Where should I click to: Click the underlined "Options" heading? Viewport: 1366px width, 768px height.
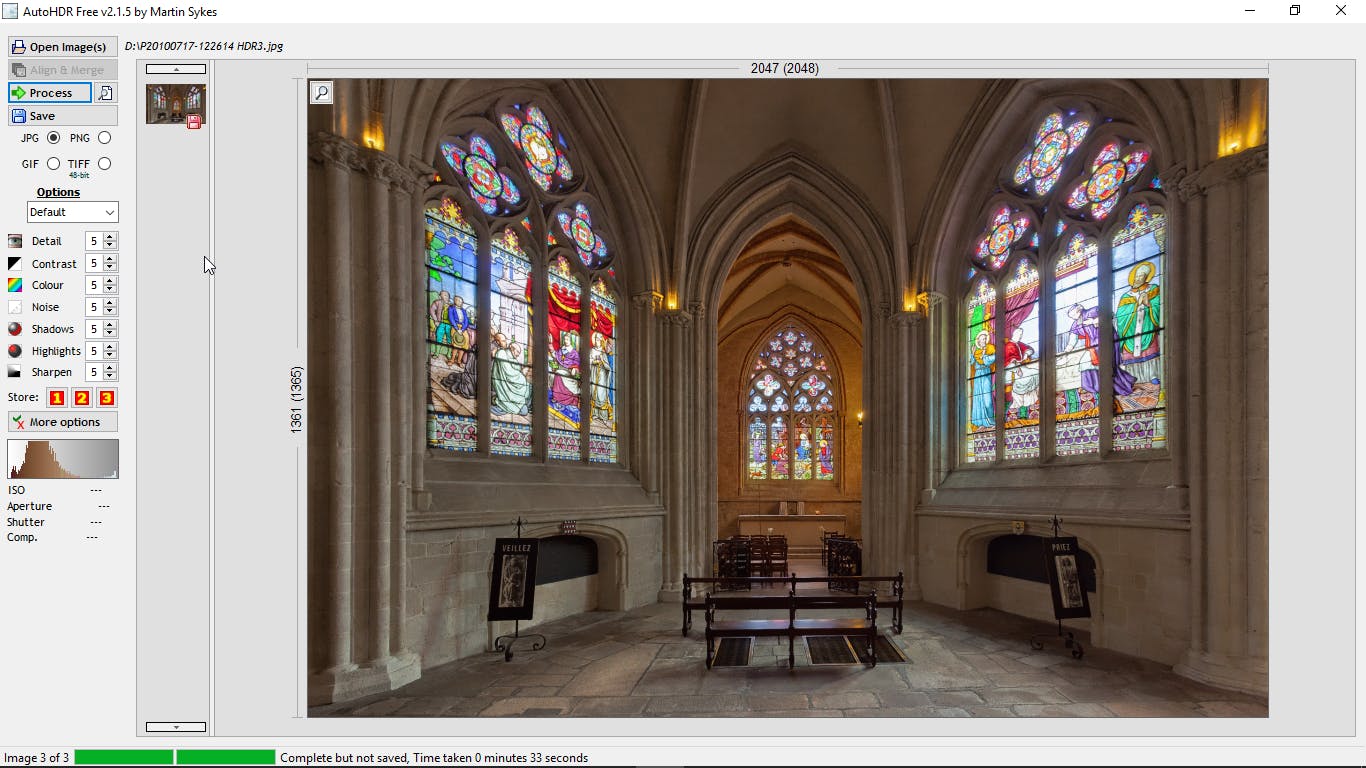[x=58, y=192]
